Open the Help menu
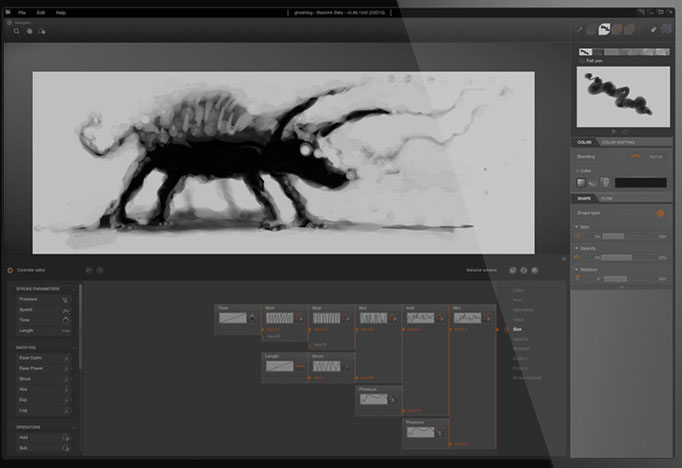 point(60,13)
